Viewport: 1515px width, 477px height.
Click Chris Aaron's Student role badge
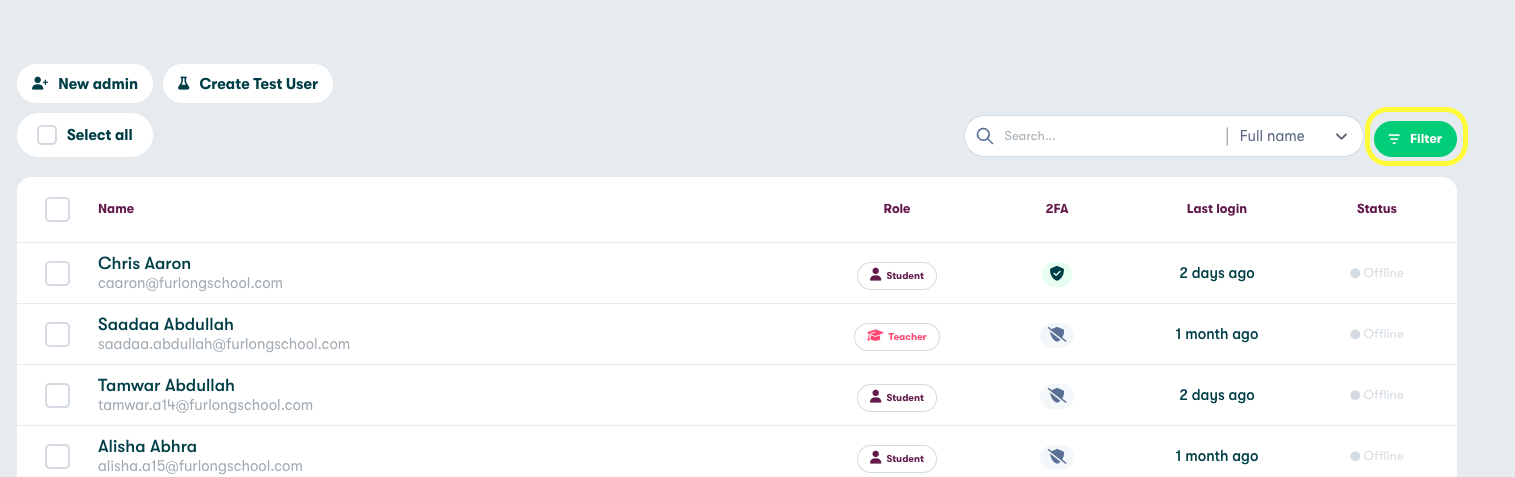click(x=897, y=276)
